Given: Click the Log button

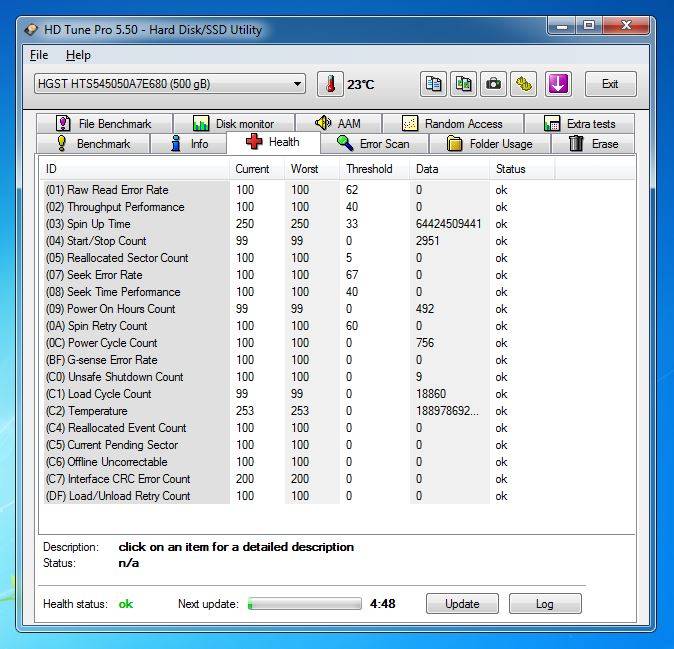Looking at the screenshot, I should (x=545, y=604).
